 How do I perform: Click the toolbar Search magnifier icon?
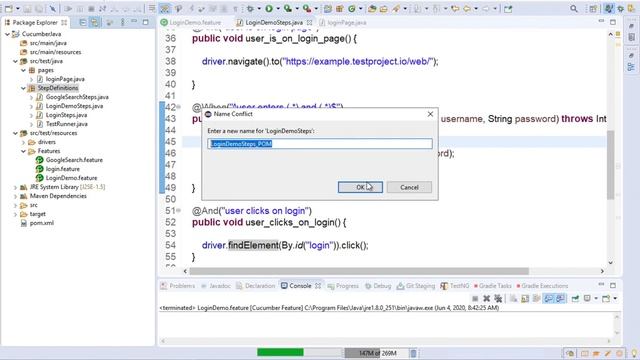click(x=574, y=9)
